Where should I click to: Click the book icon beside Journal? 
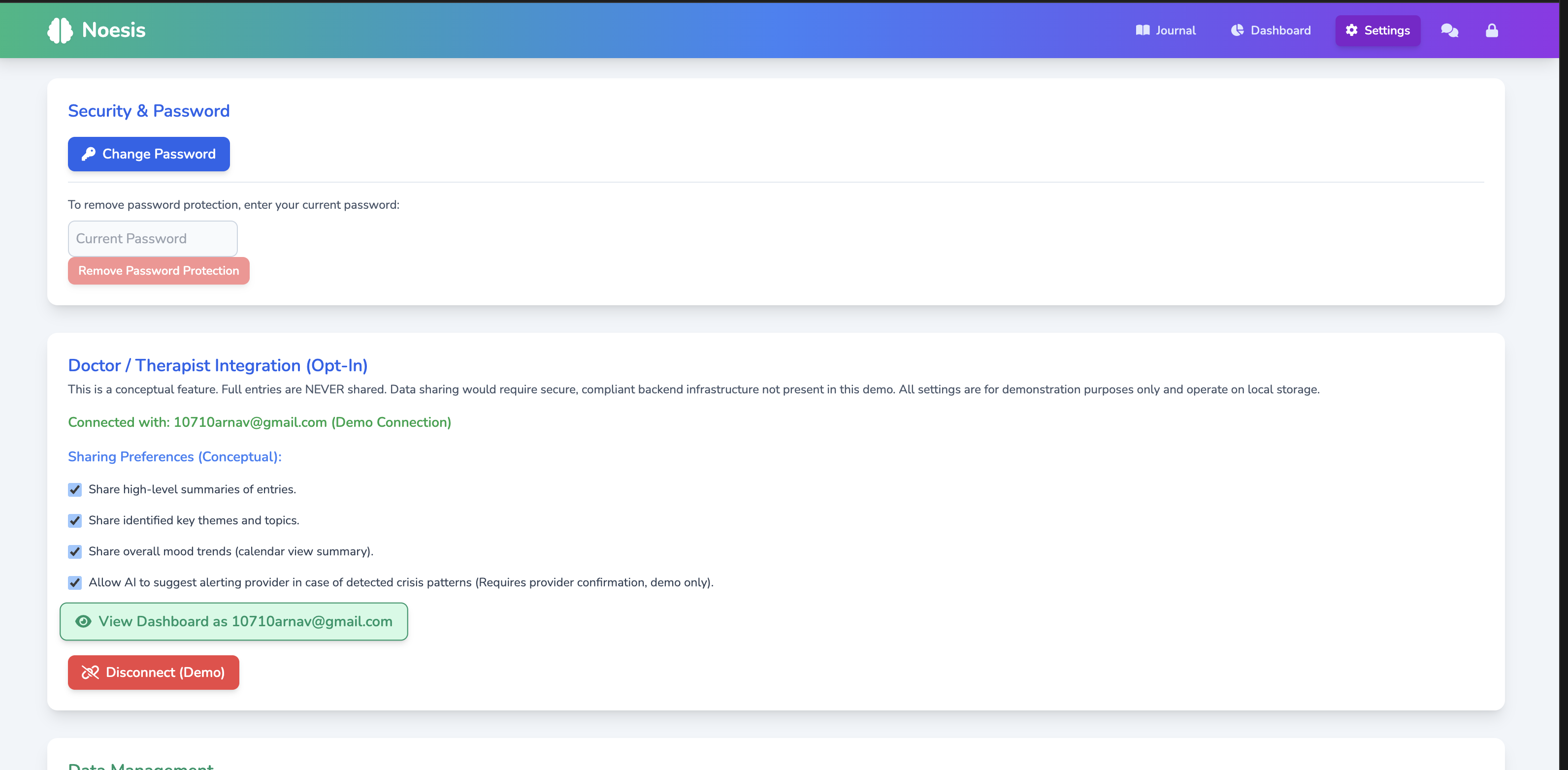[1143, 31]
